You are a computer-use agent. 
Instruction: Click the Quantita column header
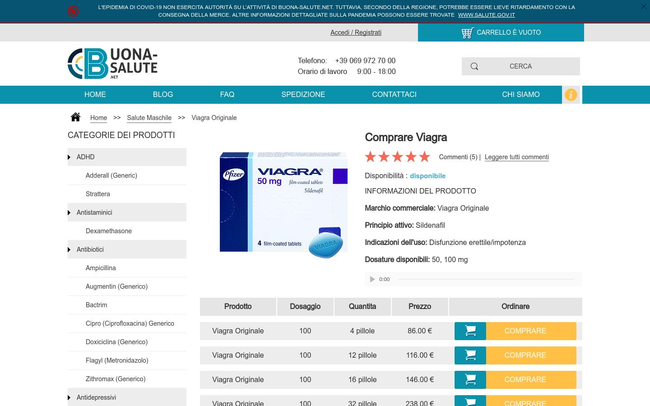coord(362,306)
